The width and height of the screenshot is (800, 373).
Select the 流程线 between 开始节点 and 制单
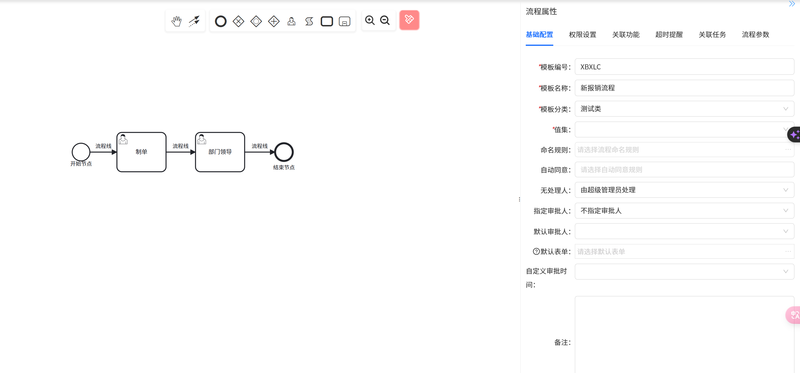(x=103, y=152)
